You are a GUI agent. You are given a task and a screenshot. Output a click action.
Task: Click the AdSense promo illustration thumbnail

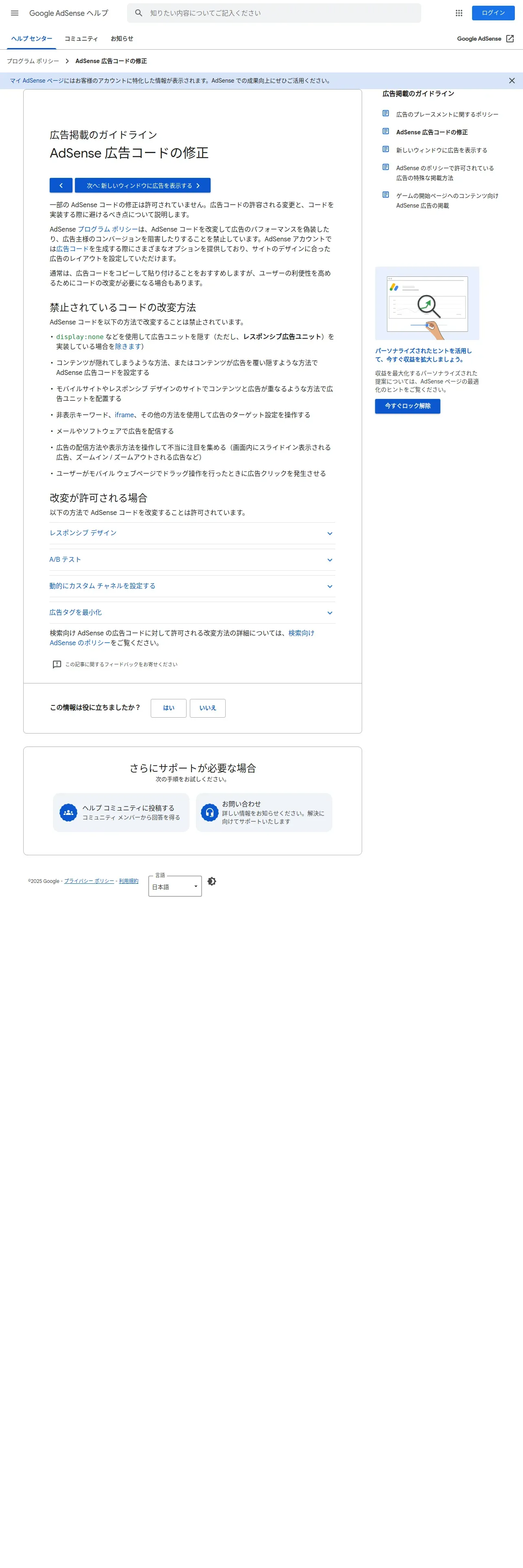tap(427, 303)
